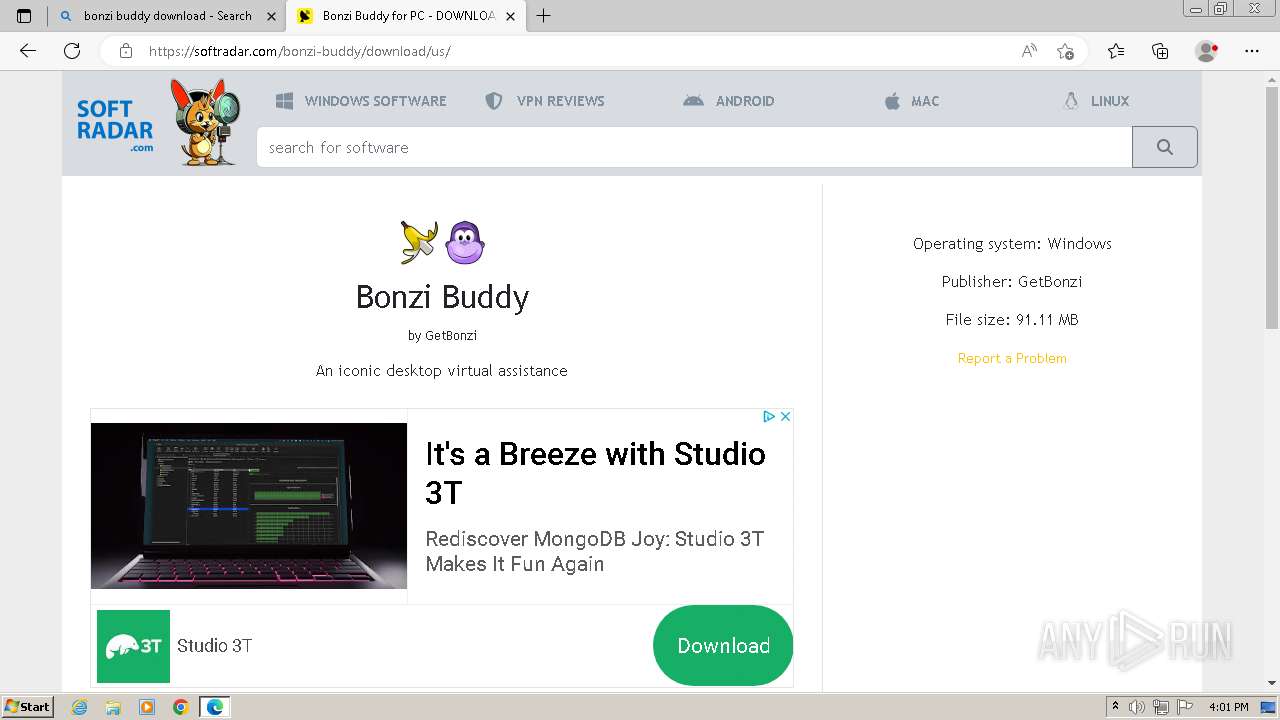Click the File size: 91.11 MB text

coord(1012,320)
